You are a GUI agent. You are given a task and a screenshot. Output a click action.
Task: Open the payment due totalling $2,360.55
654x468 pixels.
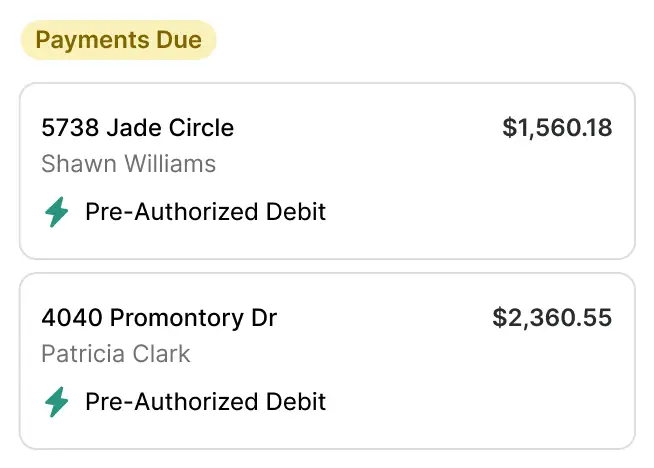(x=327, y=361)
